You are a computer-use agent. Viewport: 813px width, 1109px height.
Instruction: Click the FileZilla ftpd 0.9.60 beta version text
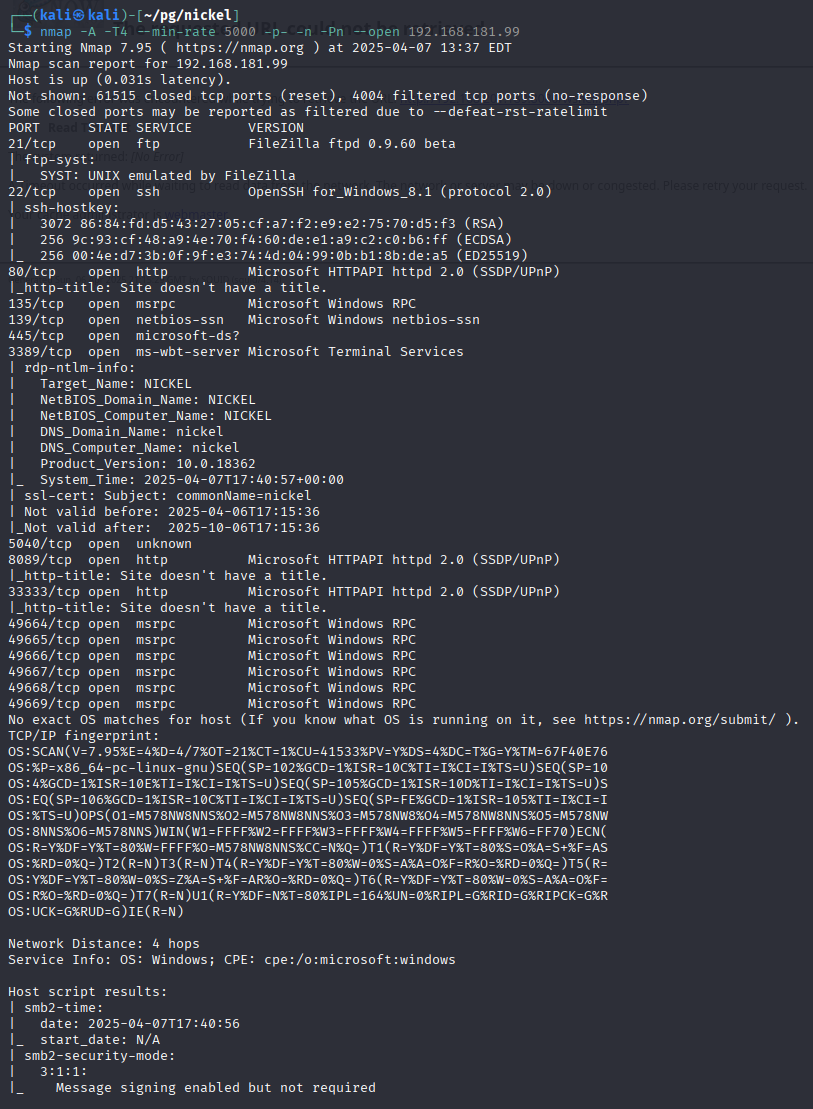point(352,144)
